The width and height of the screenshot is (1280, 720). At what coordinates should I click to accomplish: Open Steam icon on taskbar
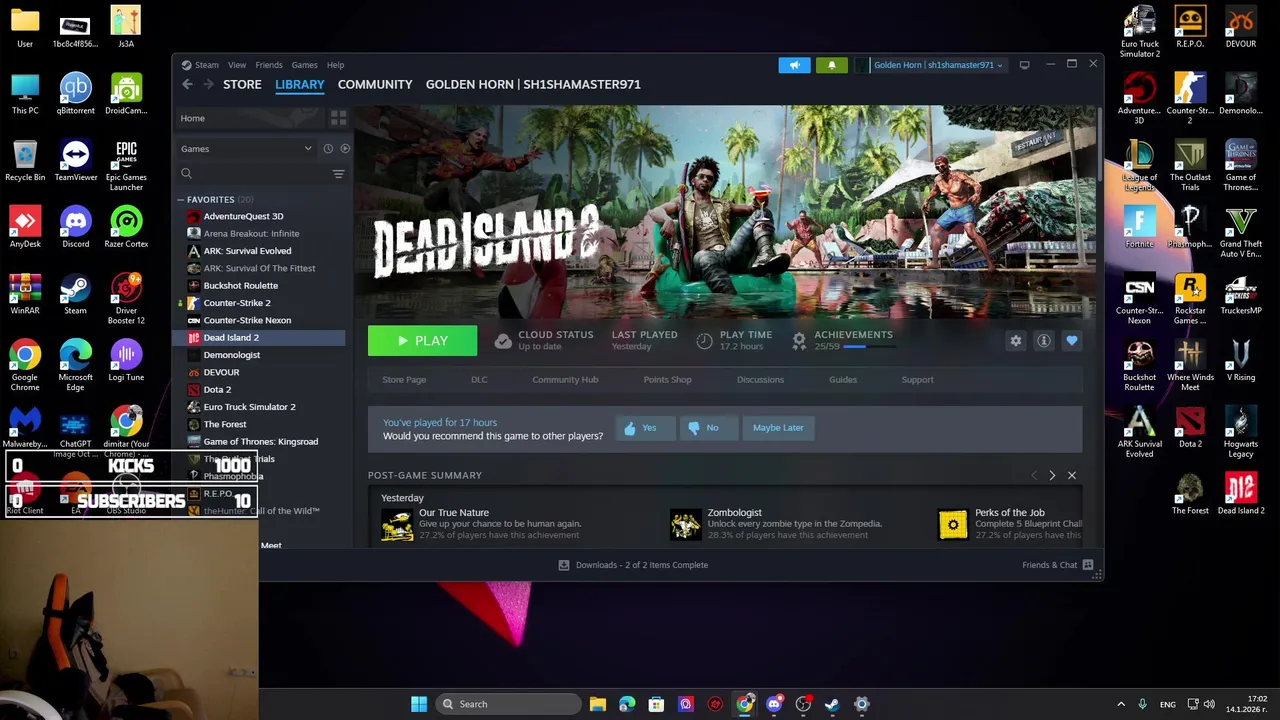point(832,704)
